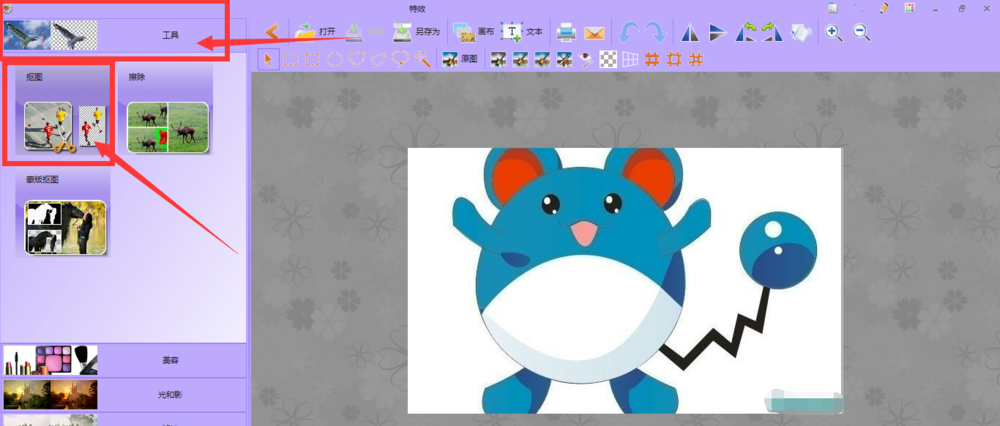This screenshot has width=1000, height=426.
Task: Click 原图 to show original image
Action: tap(459, 59)
